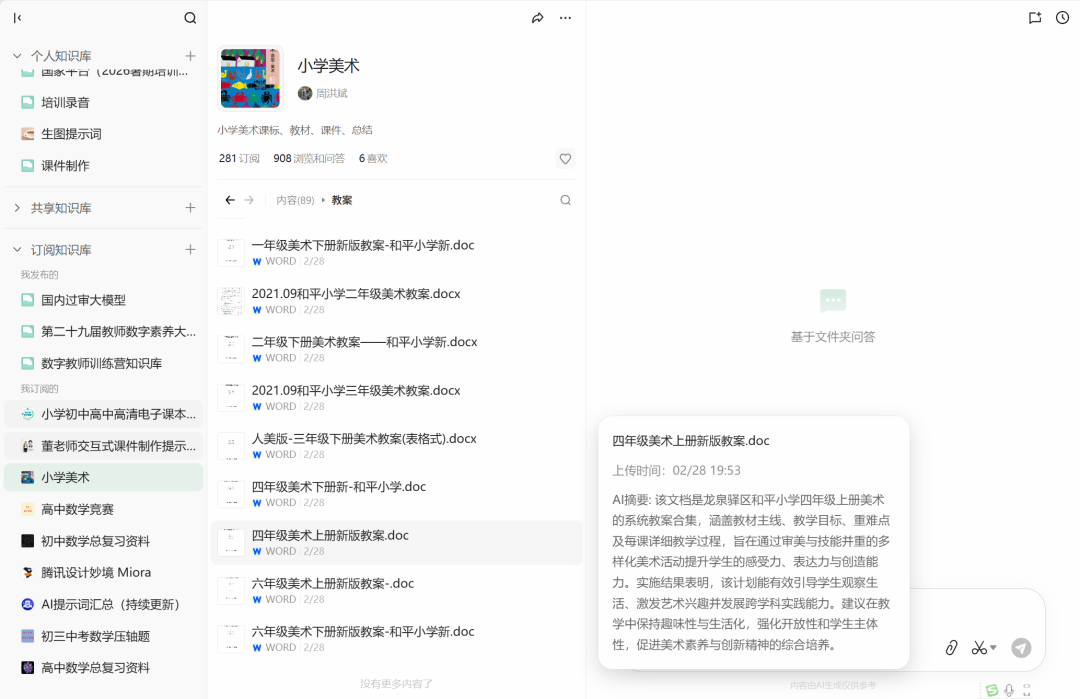
Task: Expand the 共享知识库 section
Action: click(17, 207)
